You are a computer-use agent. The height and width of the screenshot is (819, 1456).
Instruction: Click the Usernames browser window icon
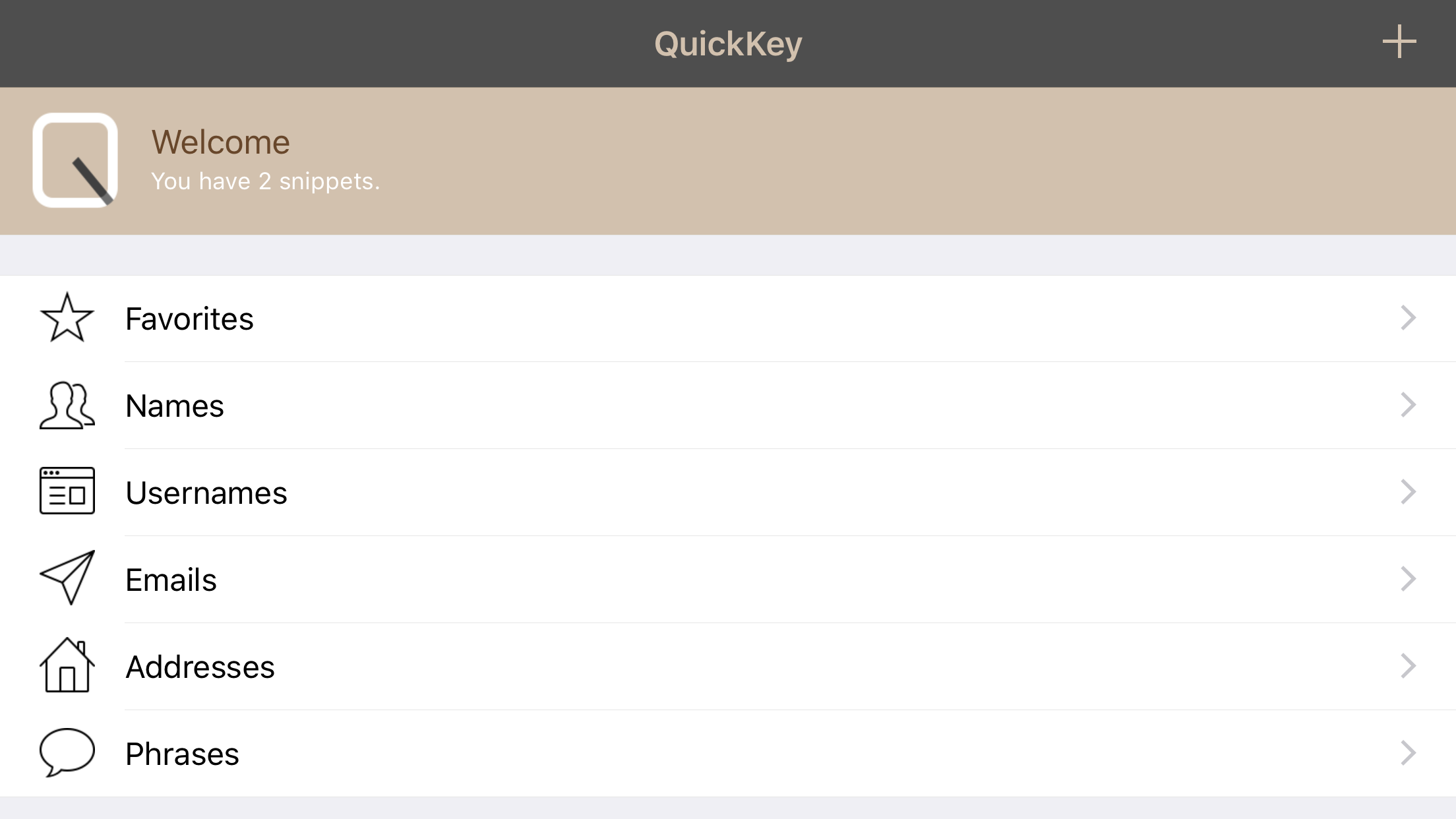click(x=67, y=491)
